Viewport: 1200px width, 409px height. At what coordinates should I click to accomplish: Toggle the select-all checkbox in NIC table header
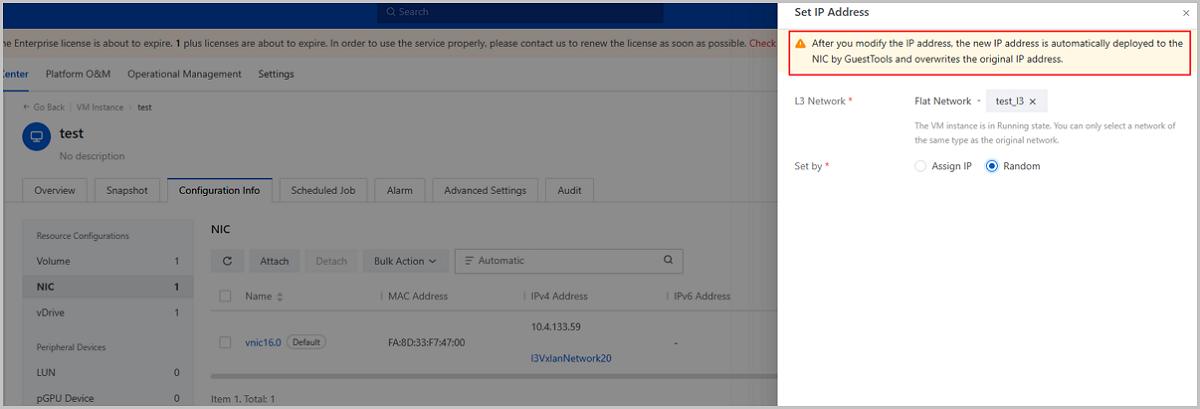coord(225,296)
